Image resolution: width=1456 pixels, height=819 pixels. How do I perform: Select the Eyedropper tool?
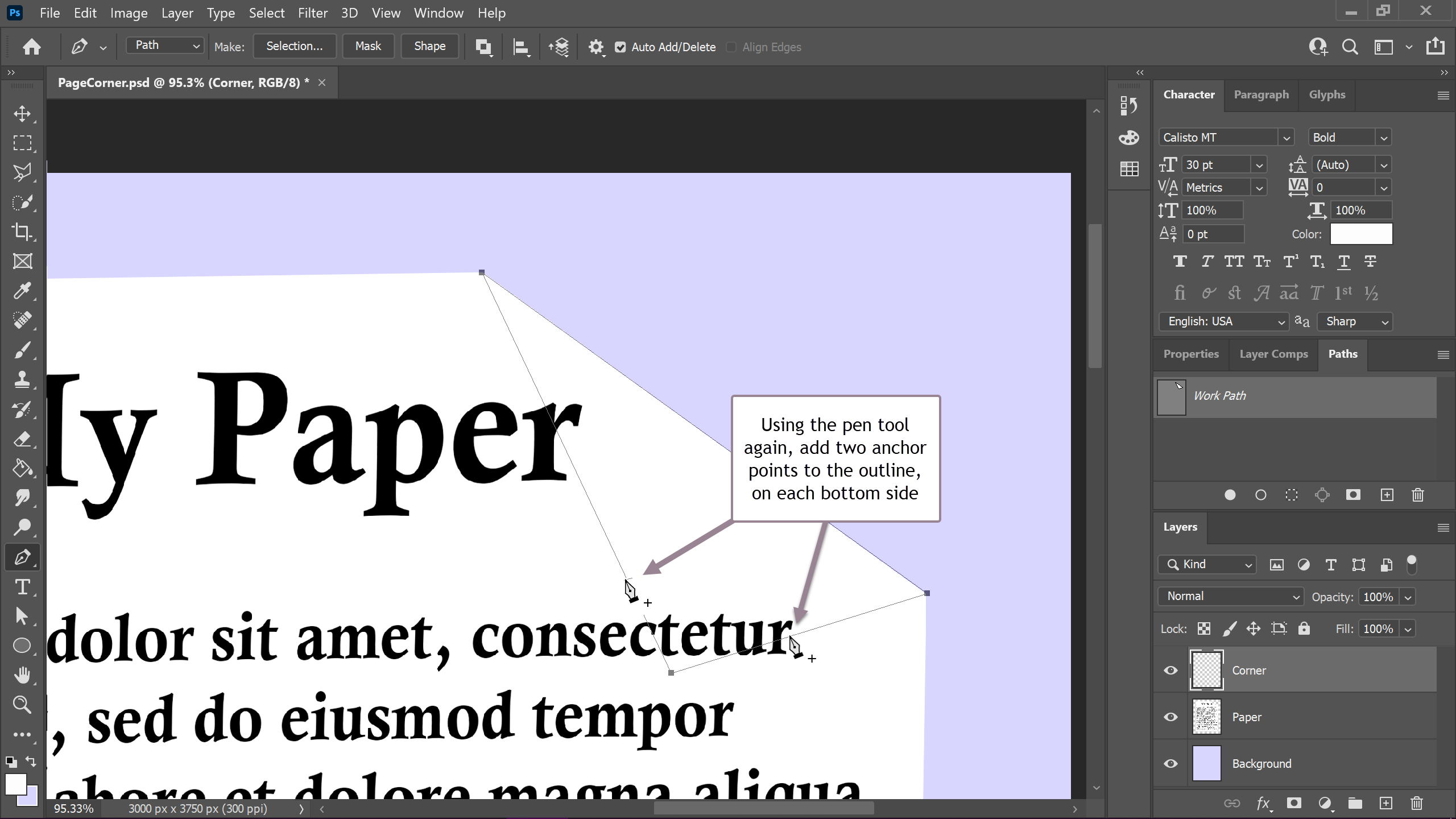(22, 291)
